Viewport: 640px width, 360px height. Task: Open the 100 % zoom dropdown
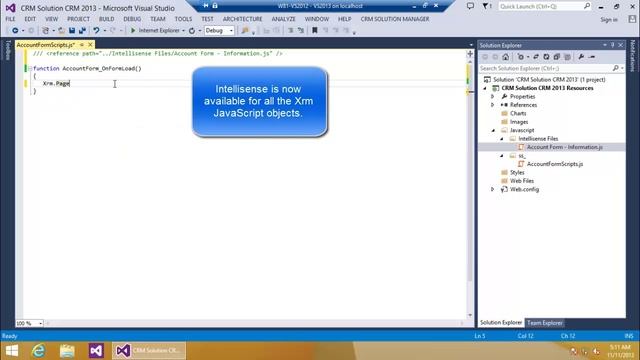pyautogui.click(x=40, y=323)
